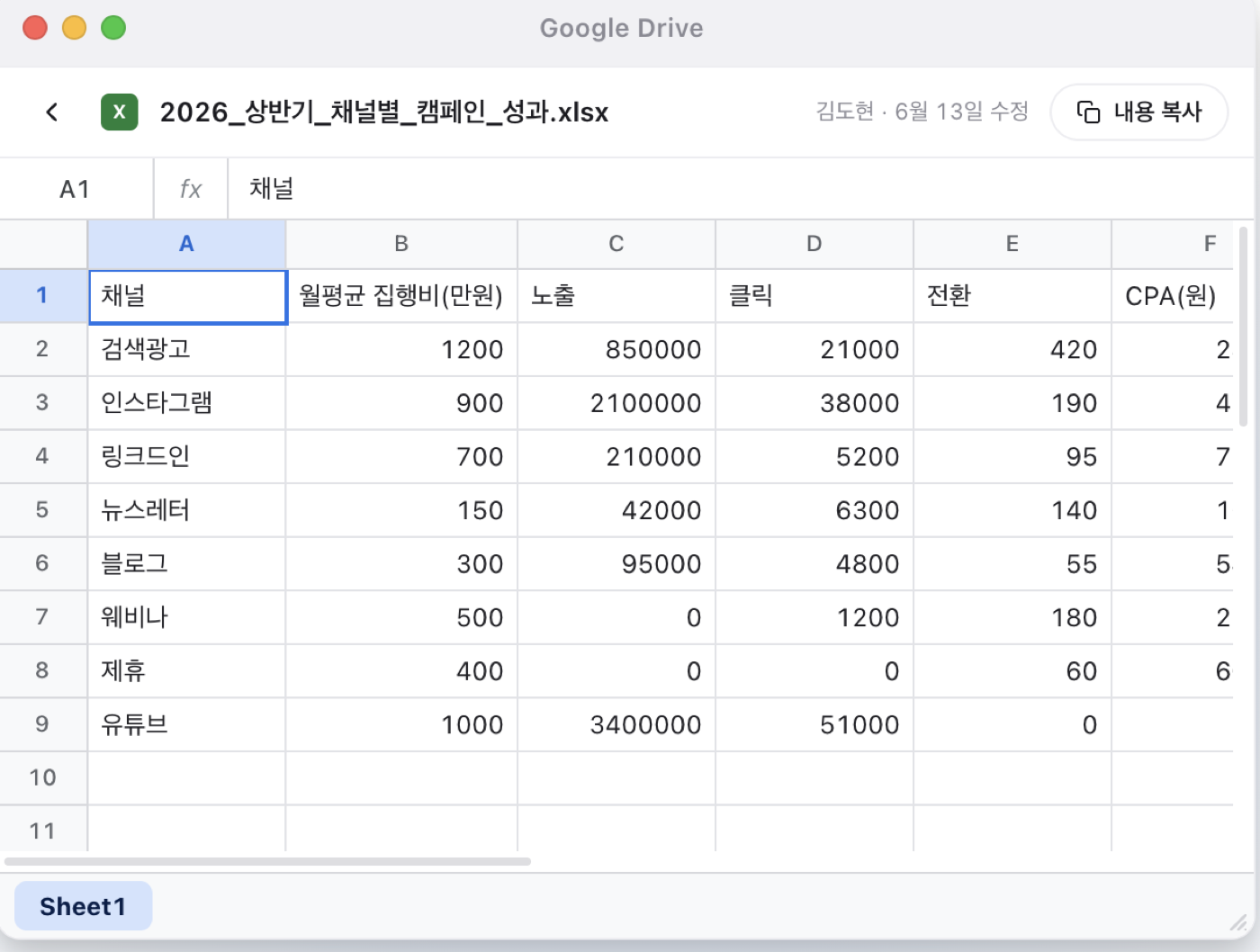1260x952 pixels.
Task: Select row 5 header
Action: pyautogui.click(x=43, y=510)
